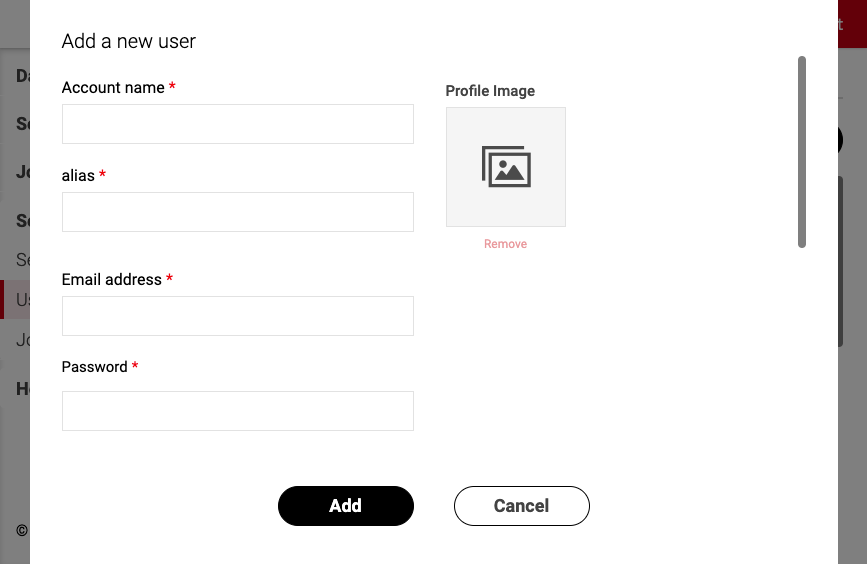Cancel adding a new user
867x564 pixels.
point(521,506)
